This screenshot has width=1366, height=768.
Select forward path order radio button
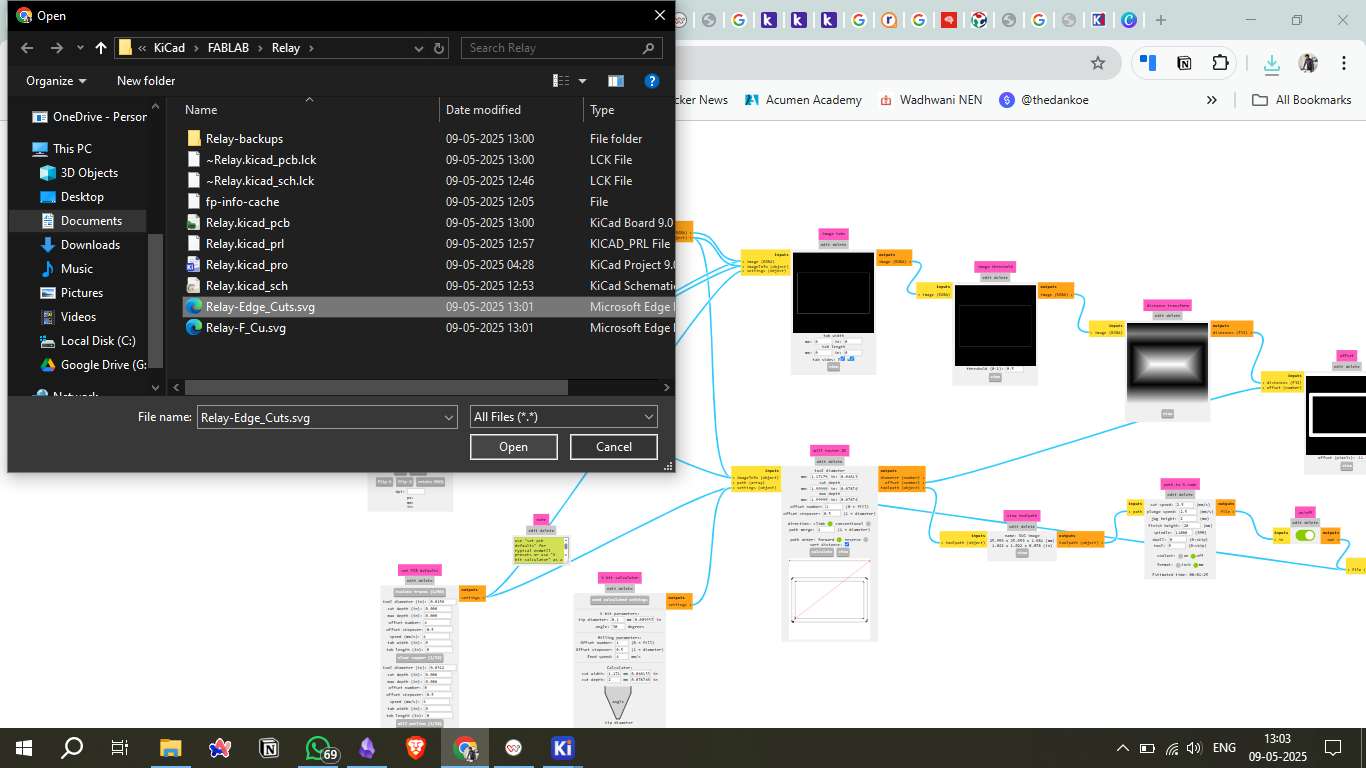pyautogui.click(x=839, y=538)
